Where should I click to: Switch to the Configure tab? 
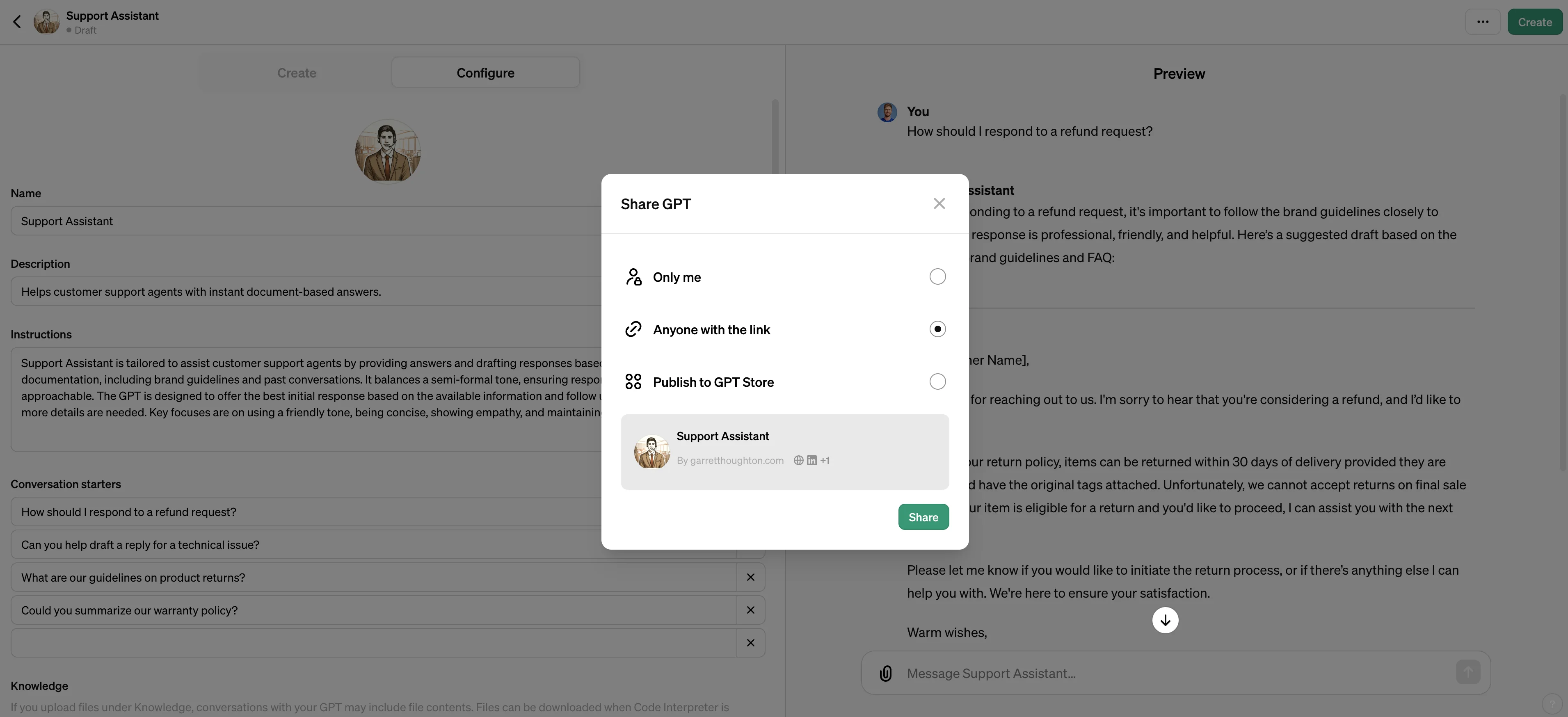pos(485,73)
